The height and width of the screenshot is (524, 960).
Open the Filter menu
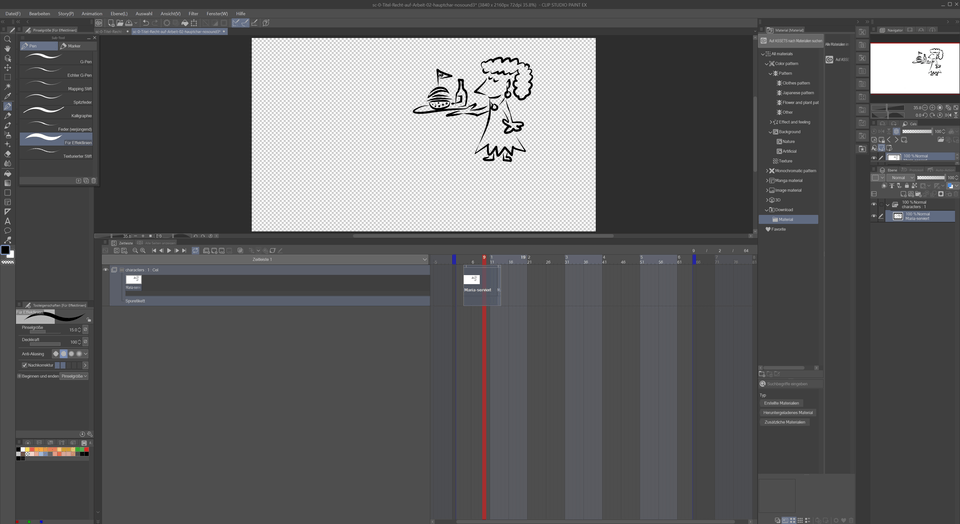click(x=193, y=13)
